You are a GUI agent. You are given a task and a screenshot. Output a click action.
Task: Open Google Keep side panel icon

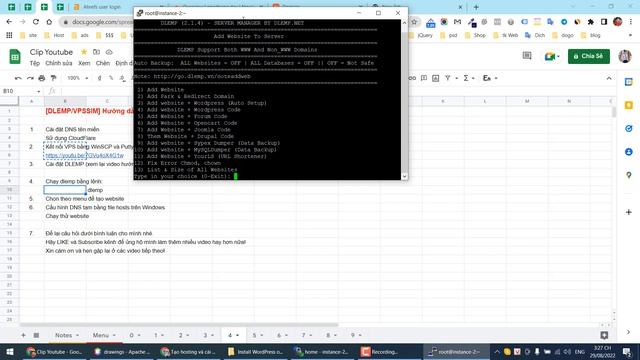point(629,105)
